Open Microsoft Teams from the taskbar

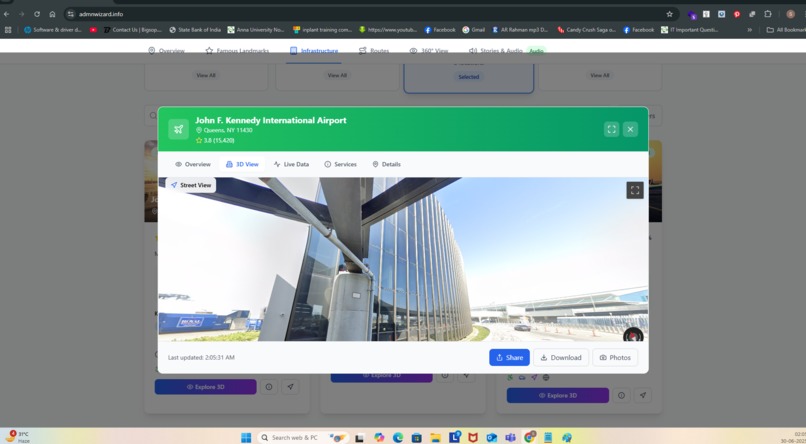[510, 437]
